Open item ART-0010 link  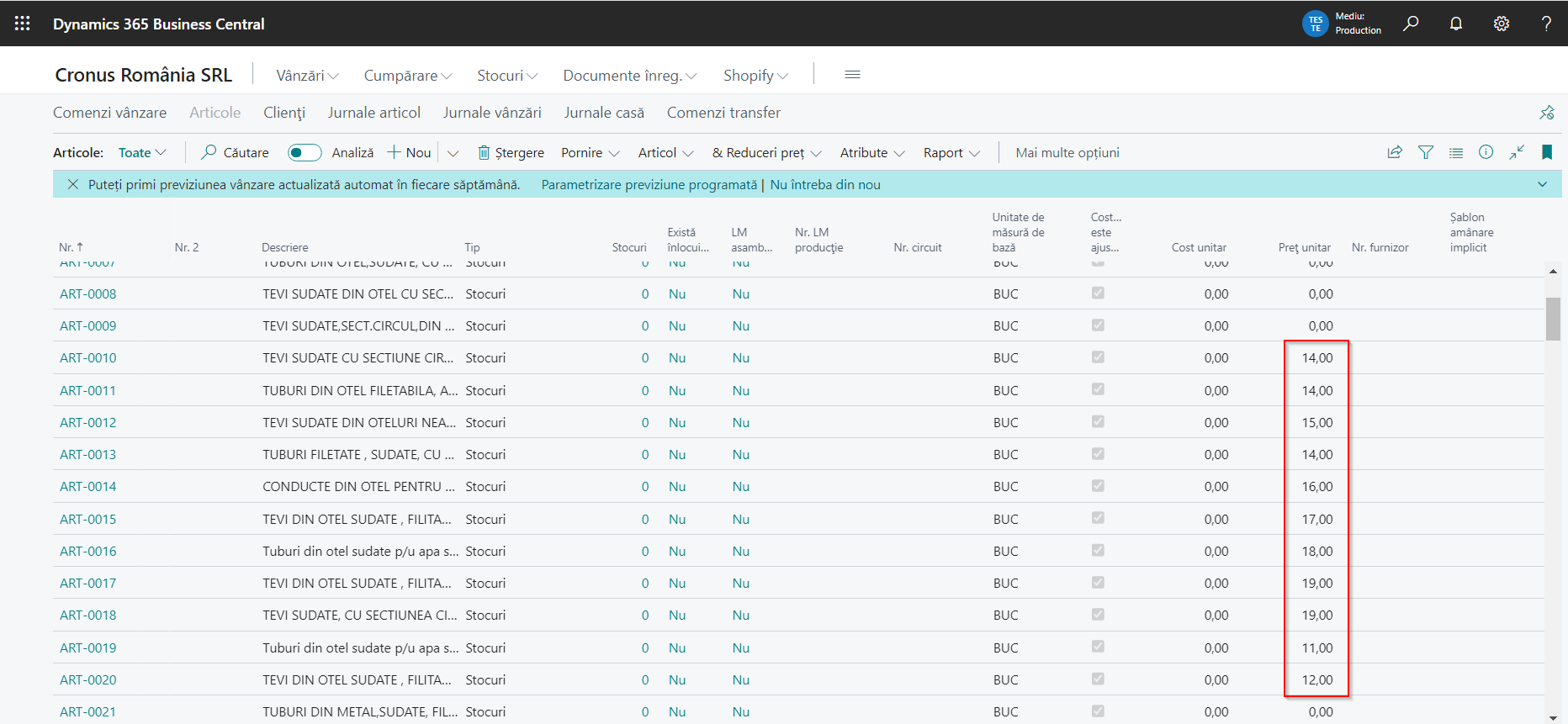tap(88, 357)
